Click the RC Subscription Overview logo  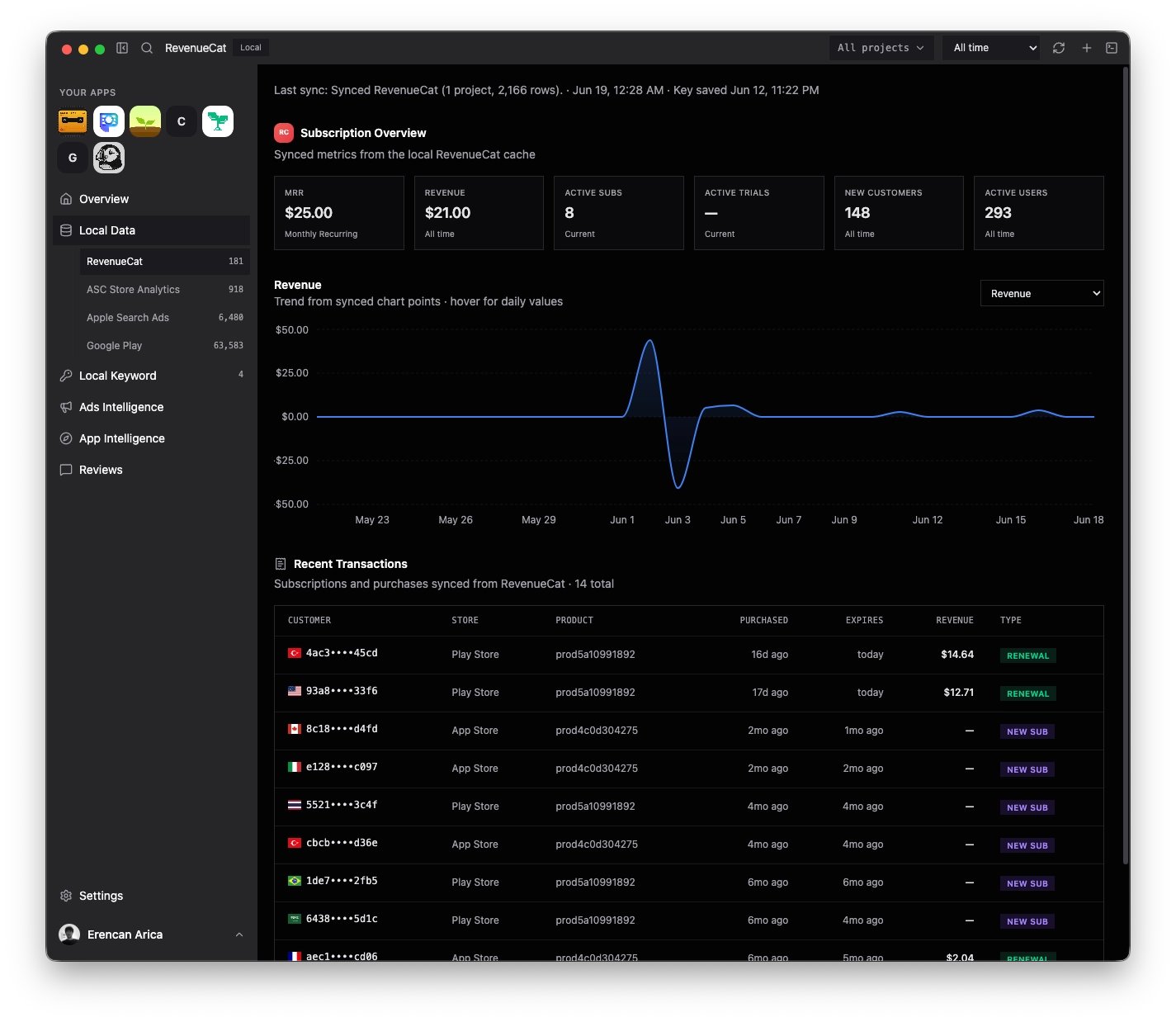click(284, 132)
